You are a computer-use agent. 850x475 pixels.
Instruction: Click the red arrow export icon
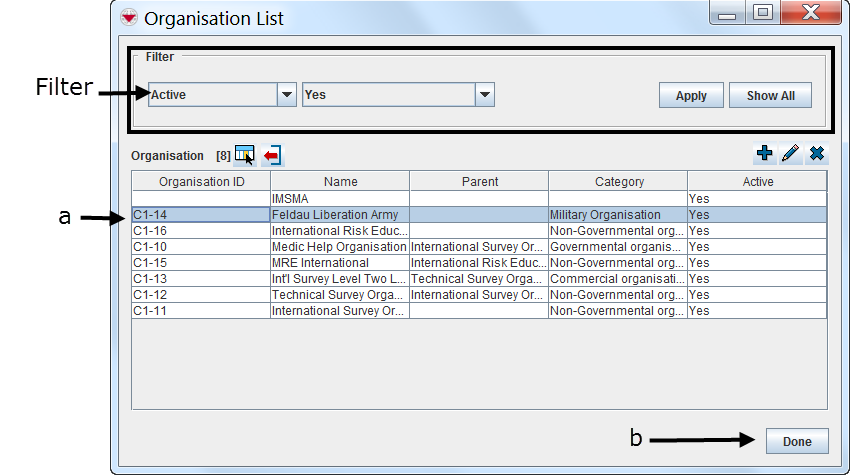coord(272,155)
